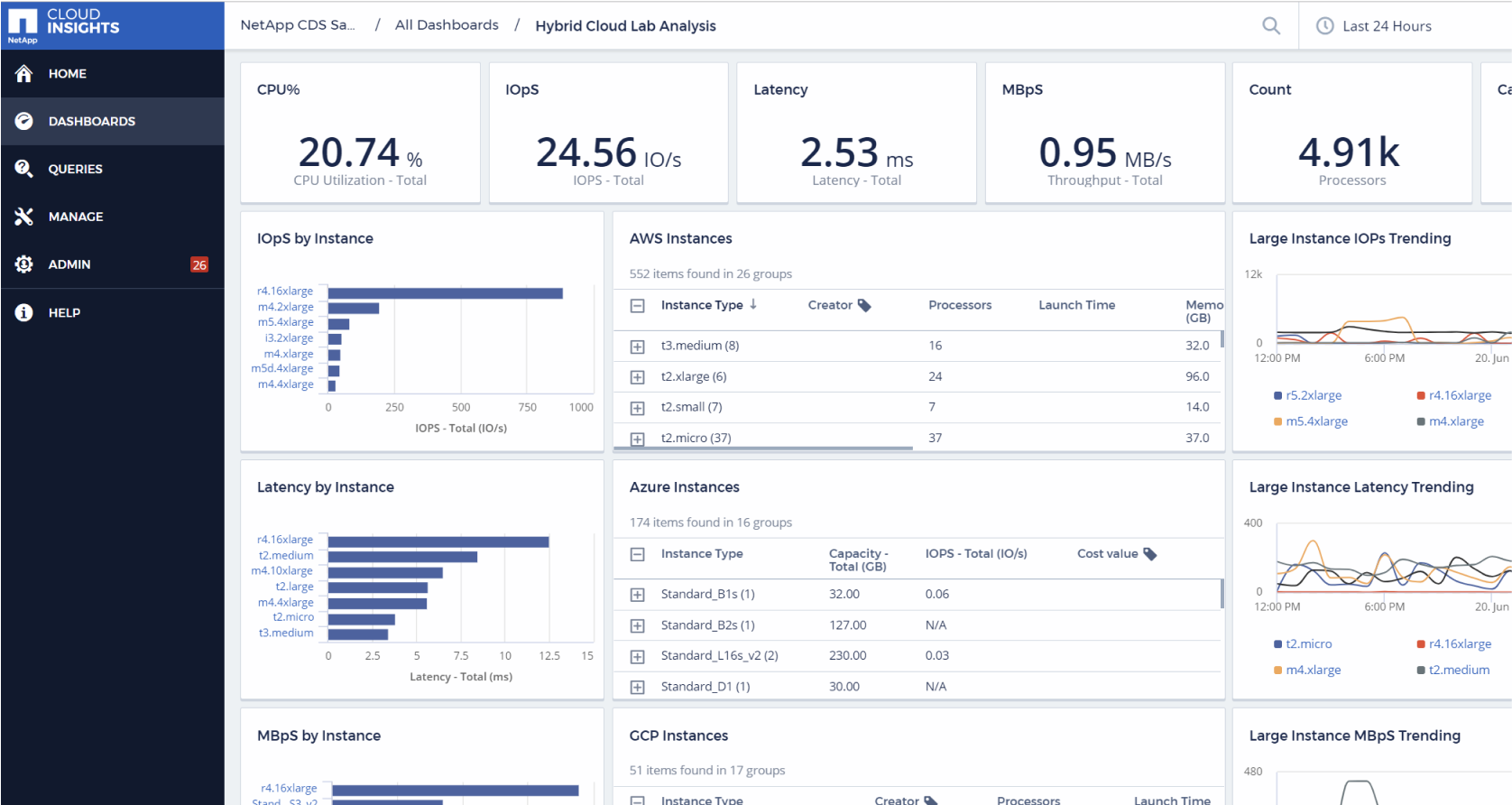Image resolution: width=1512 pixels, height=805 pixels.
Task: Toggle t2.medium in Latency Trending legend
Action: coord(1452,670)
